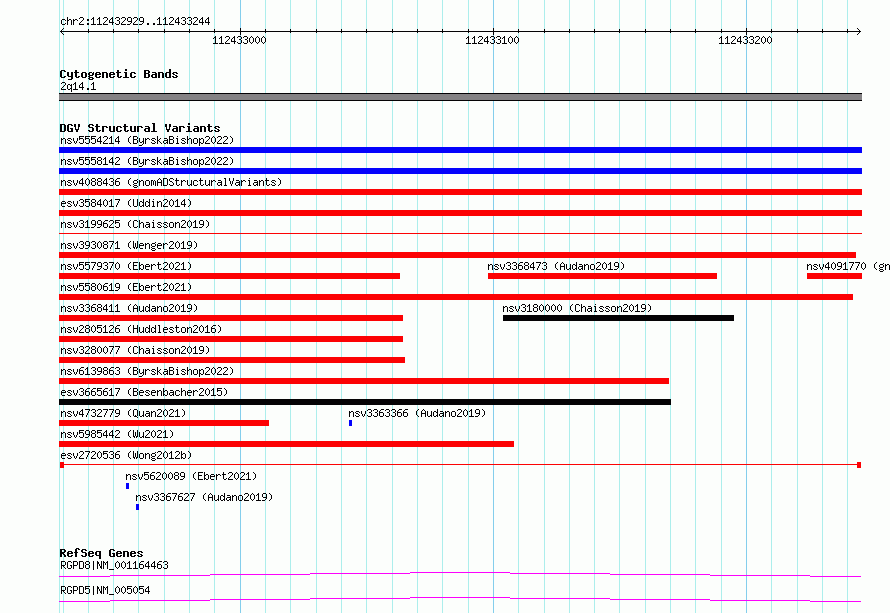Open esv2720536 (Wong2012b) variant label
The height and width of the screenshot is (613, 890).
tap(126, 455)
